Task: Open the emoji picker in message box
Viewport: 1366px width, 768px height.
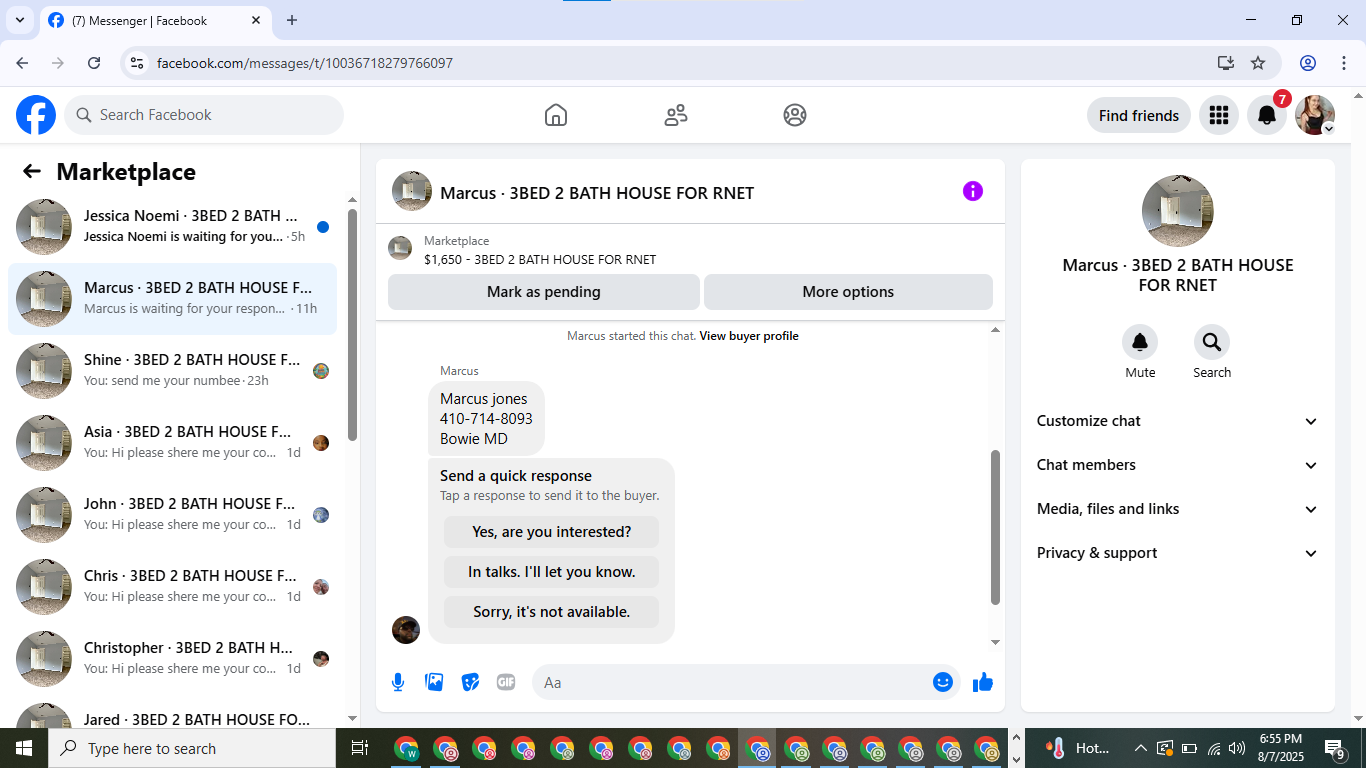Action: (x=942, y=682)
